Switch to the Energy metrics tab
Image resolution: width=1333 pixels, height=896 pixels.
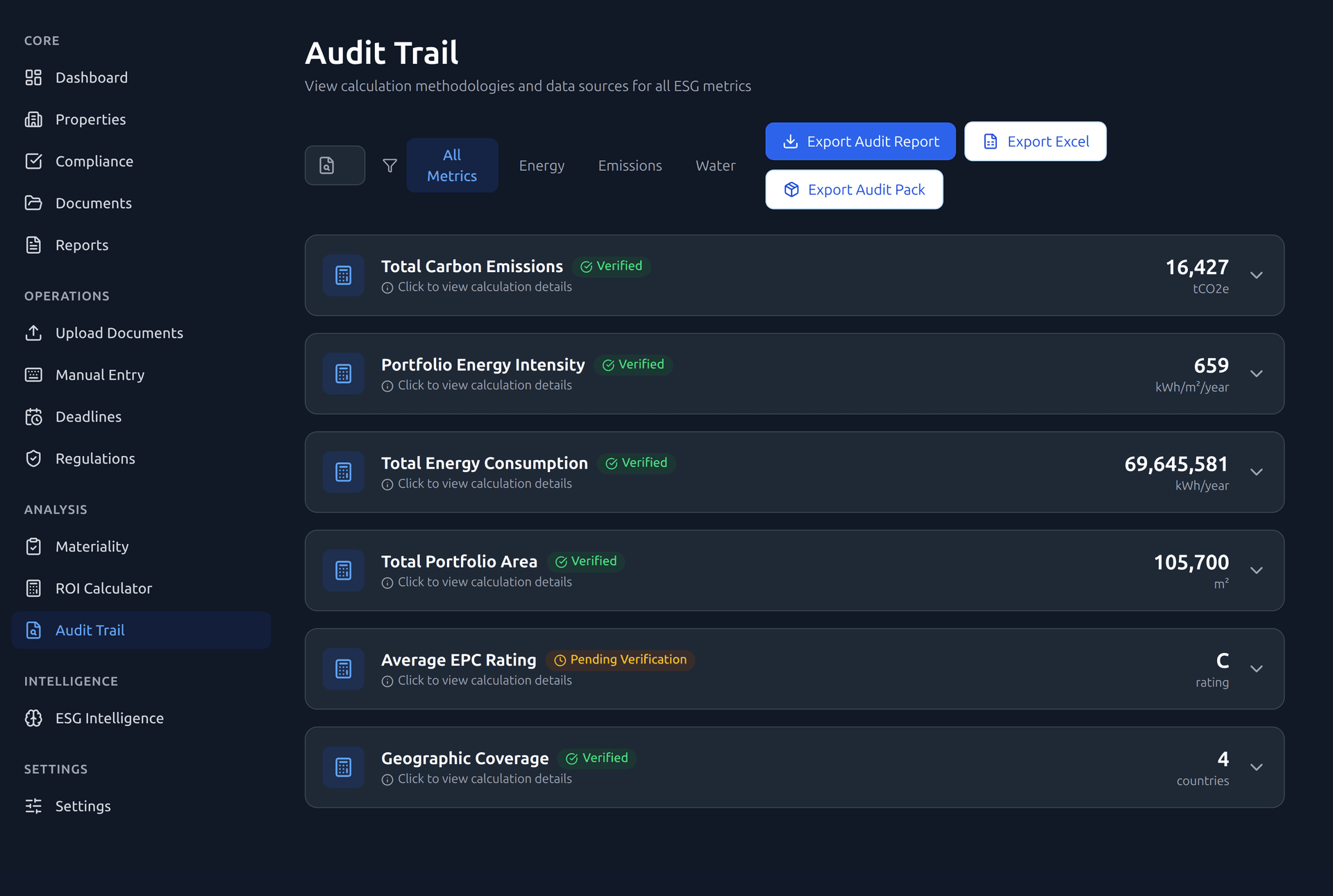click(542, 166)
